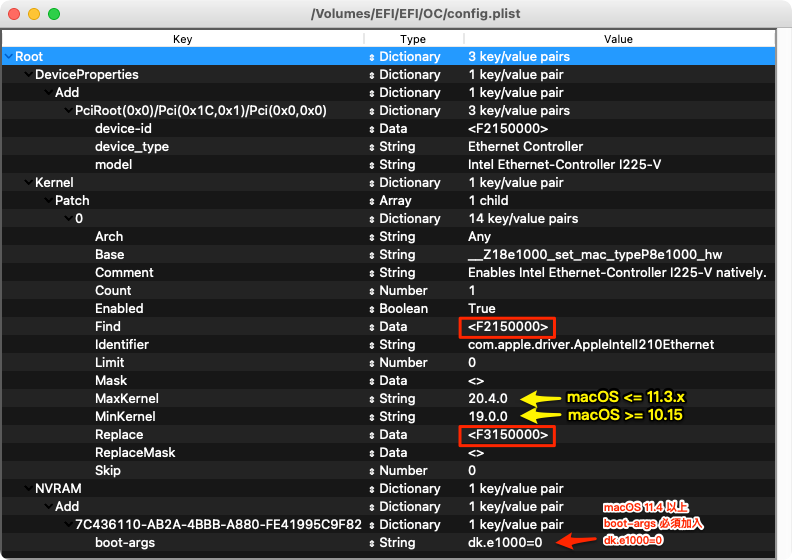Screen dimensions: 792x560
Task: Select the MaxKernel value 20.4.0
Action: click(x=487, y=398)
